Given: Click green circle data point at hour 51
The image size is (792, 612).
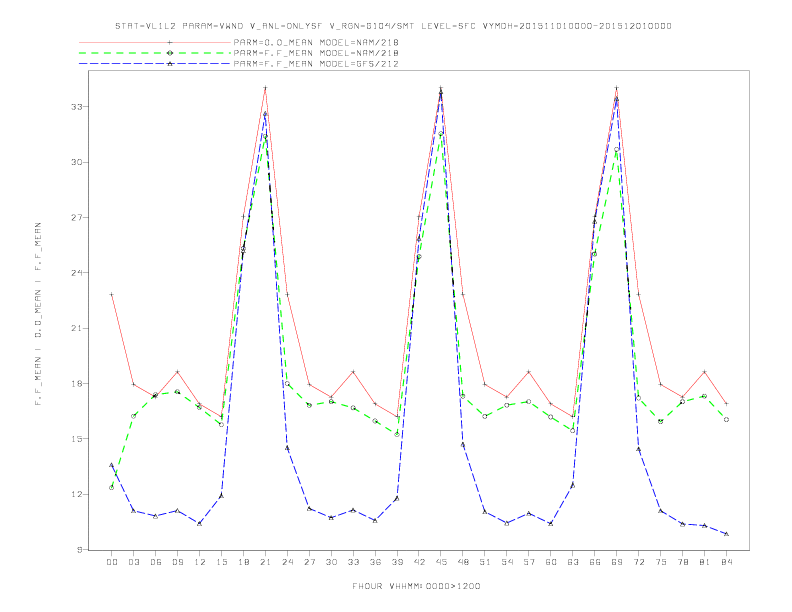Looking at the screenshot, I should [x=485, y=417].
